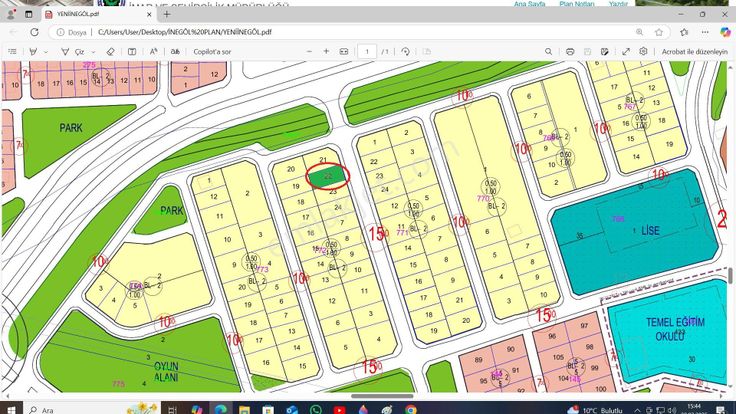
Task: Click OYUN ALANI label on map
Action: pyautogui.click(x=166, y=371)
